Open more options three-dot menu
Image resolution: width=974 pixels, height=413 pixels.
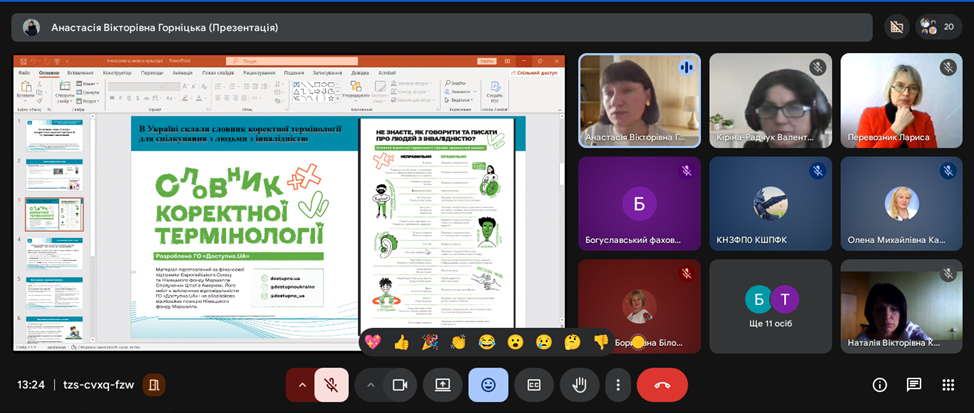coord(617,385)
